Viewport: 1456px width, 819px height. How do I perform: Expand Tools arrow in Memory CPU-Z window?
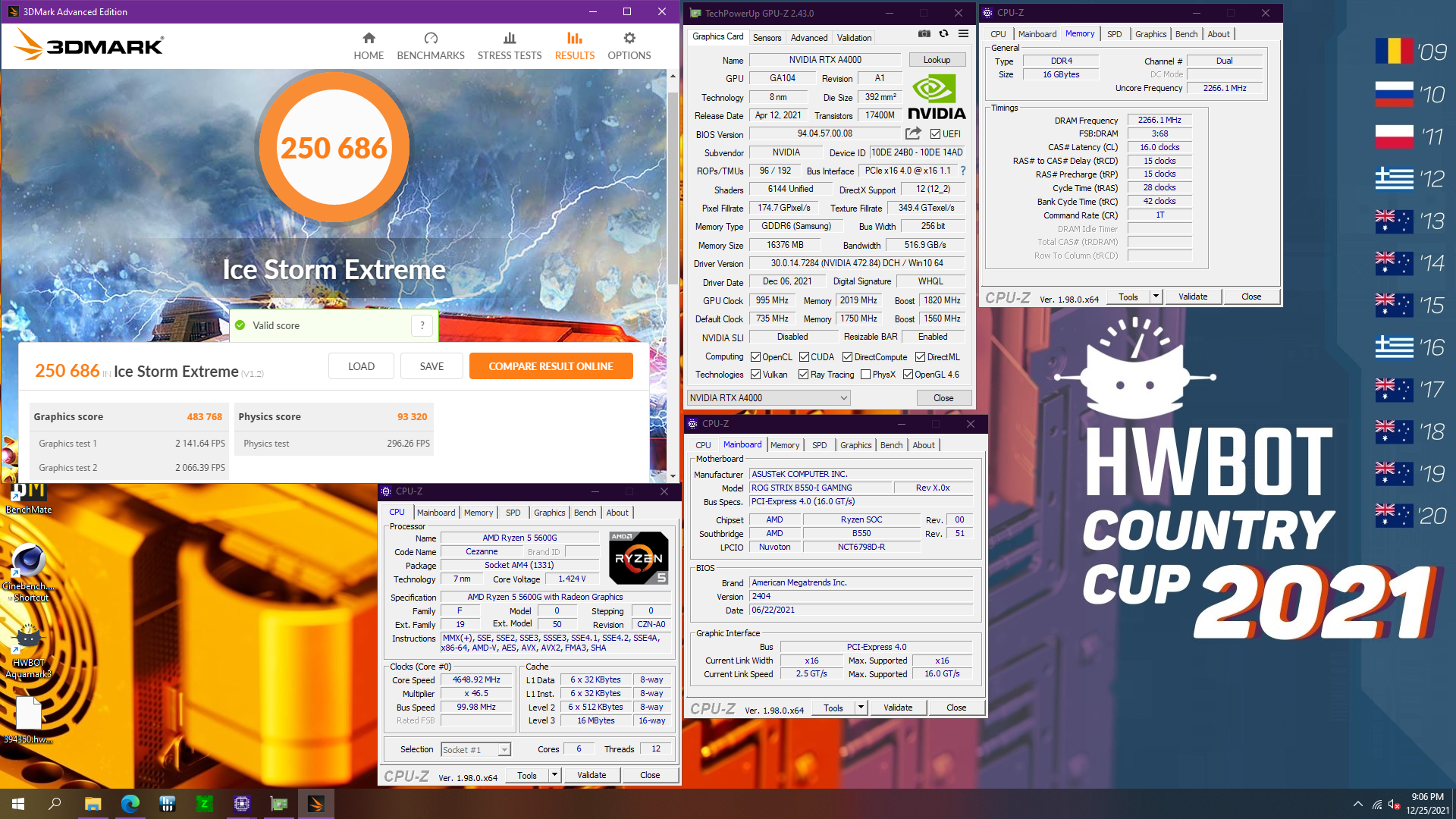tap(1156, 297)
